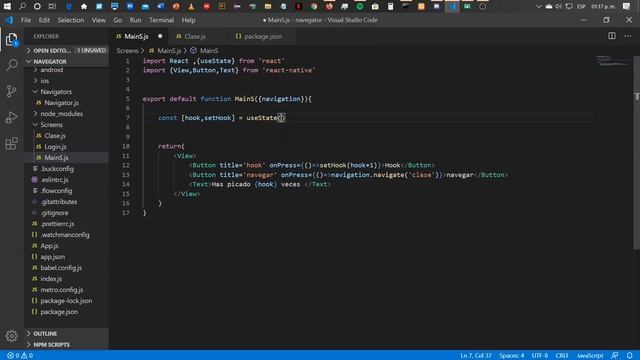Switch to the MainS.js editor tab
Screen dimensions: 640x360
(136, 36)
